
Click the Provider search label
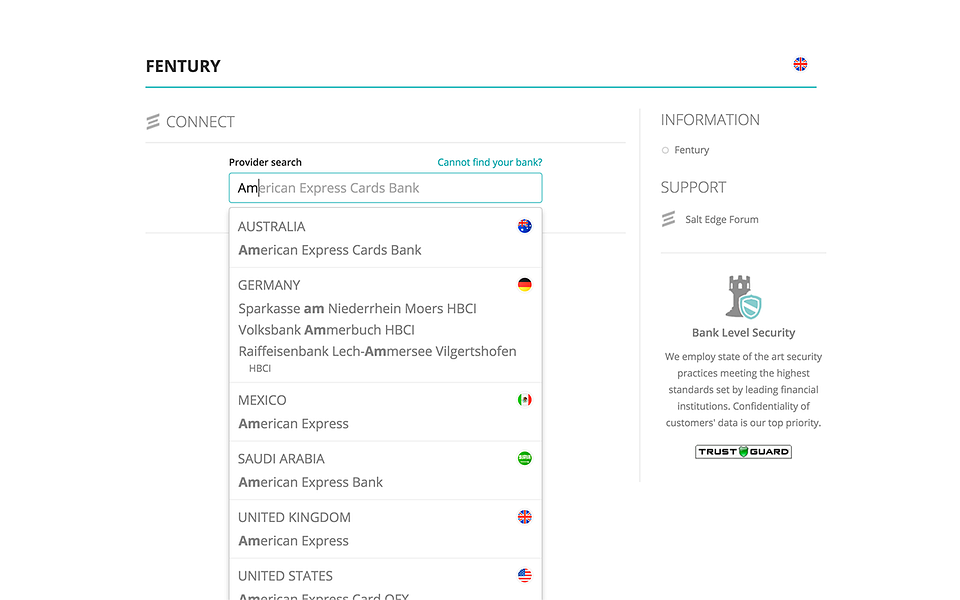(265, 162)
